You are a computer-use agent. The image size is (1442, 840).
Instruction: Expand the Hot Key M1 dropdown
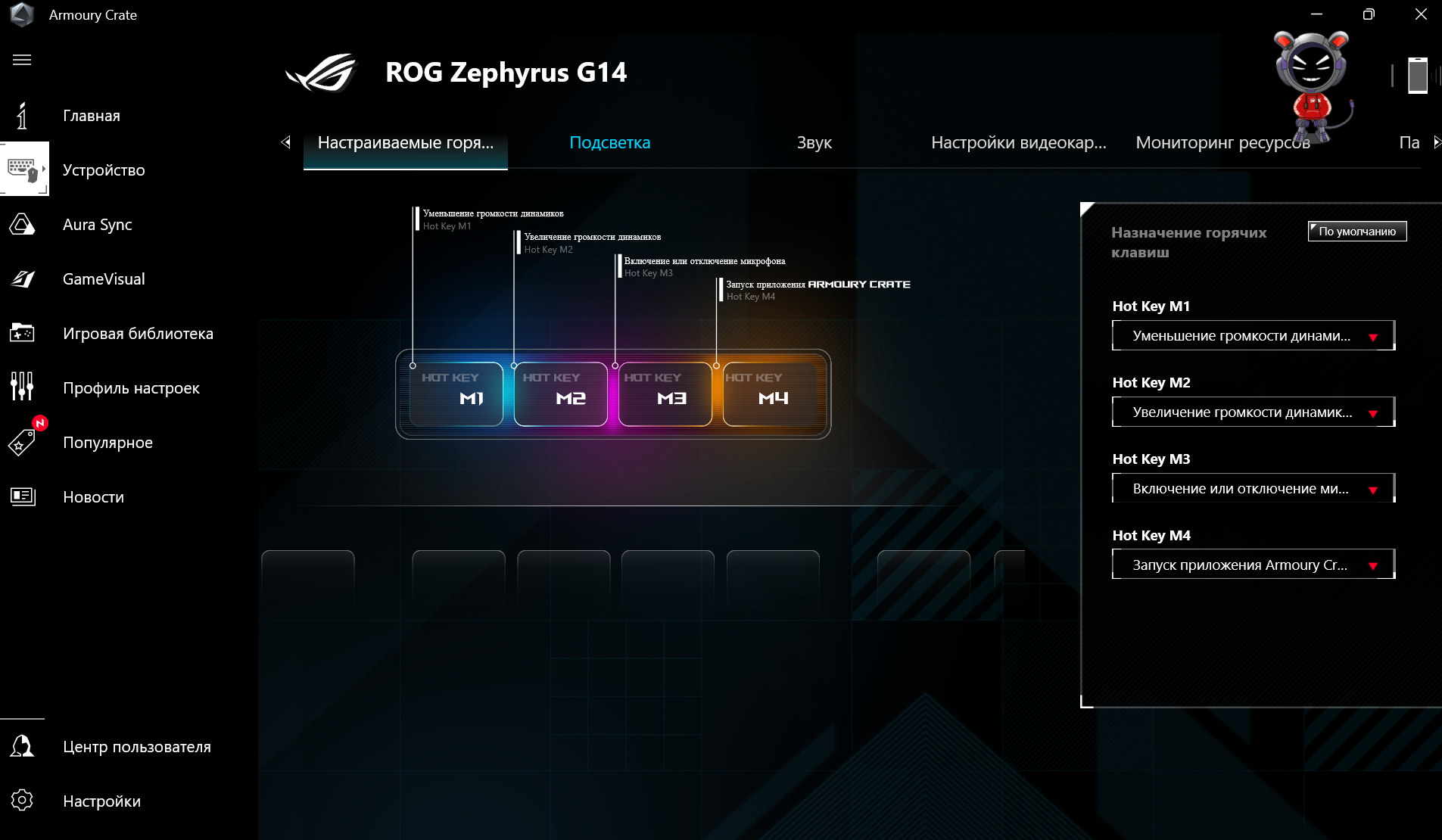click(1253, 336)
